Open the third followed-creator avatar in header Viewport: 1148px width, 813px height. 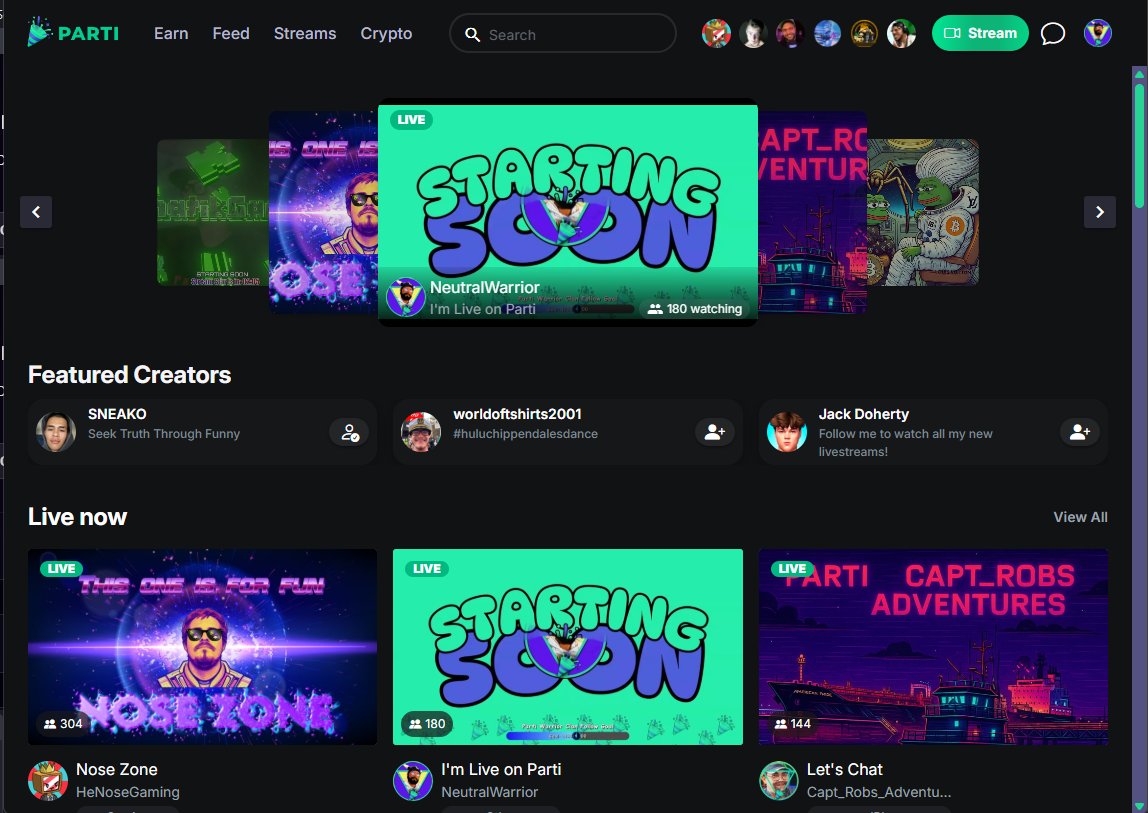pos(790,33)
